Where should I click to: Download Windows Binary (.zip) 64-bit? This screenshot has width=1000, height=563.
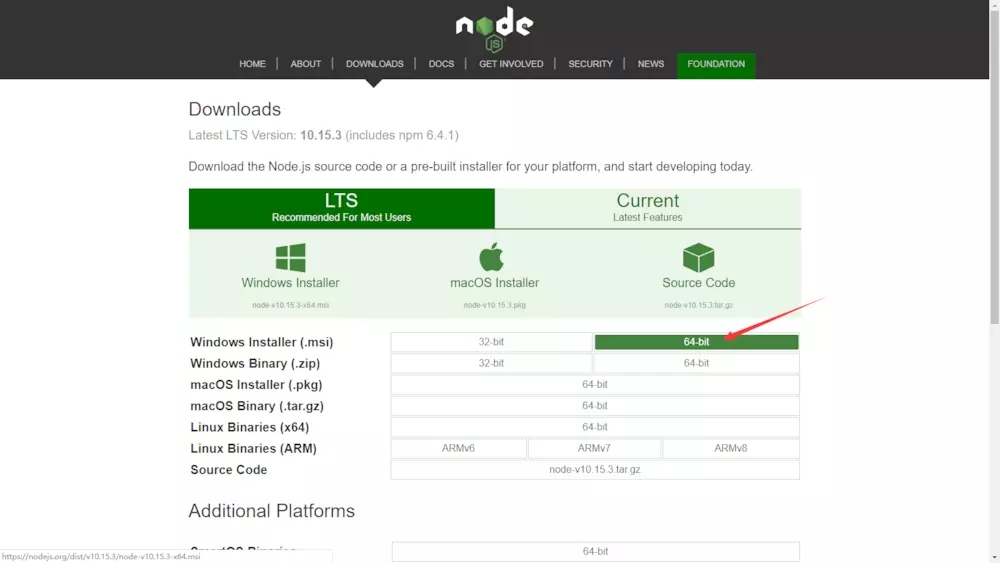click(696, 363)
